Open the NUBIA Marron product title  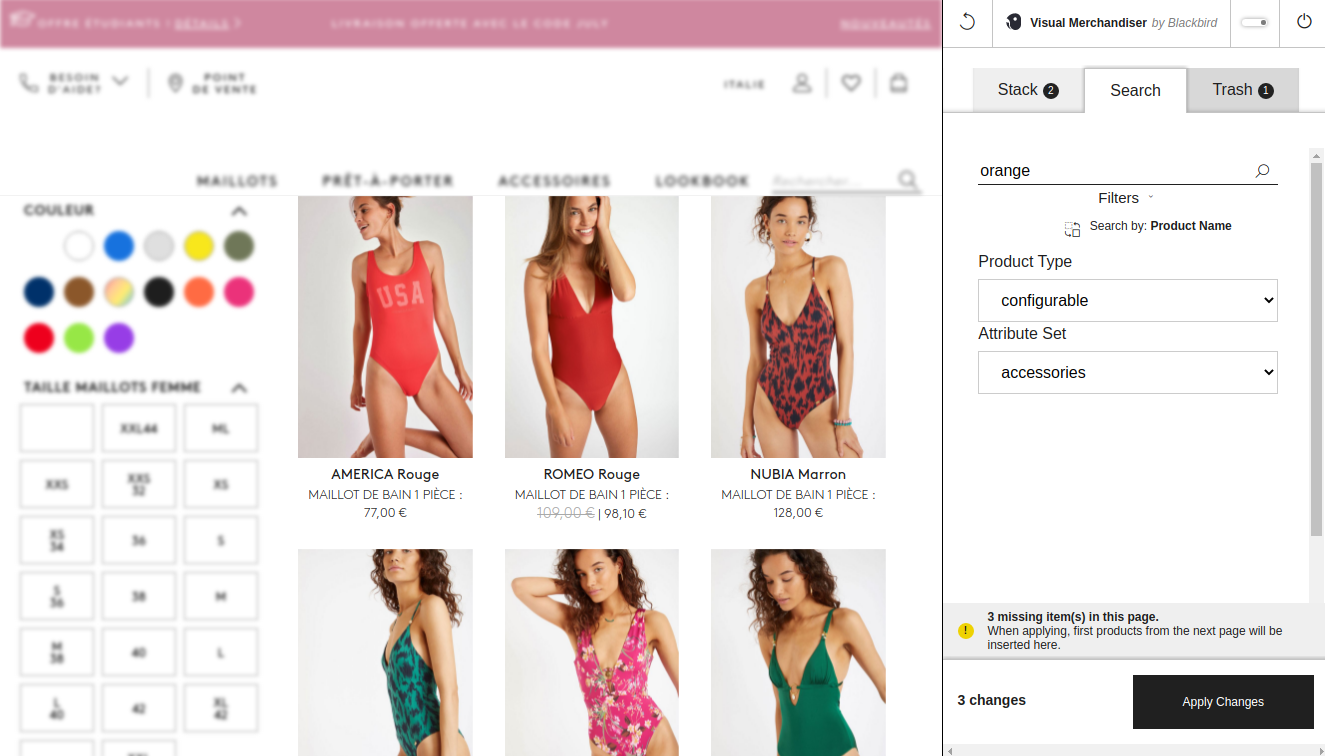[x=798, y=474]
